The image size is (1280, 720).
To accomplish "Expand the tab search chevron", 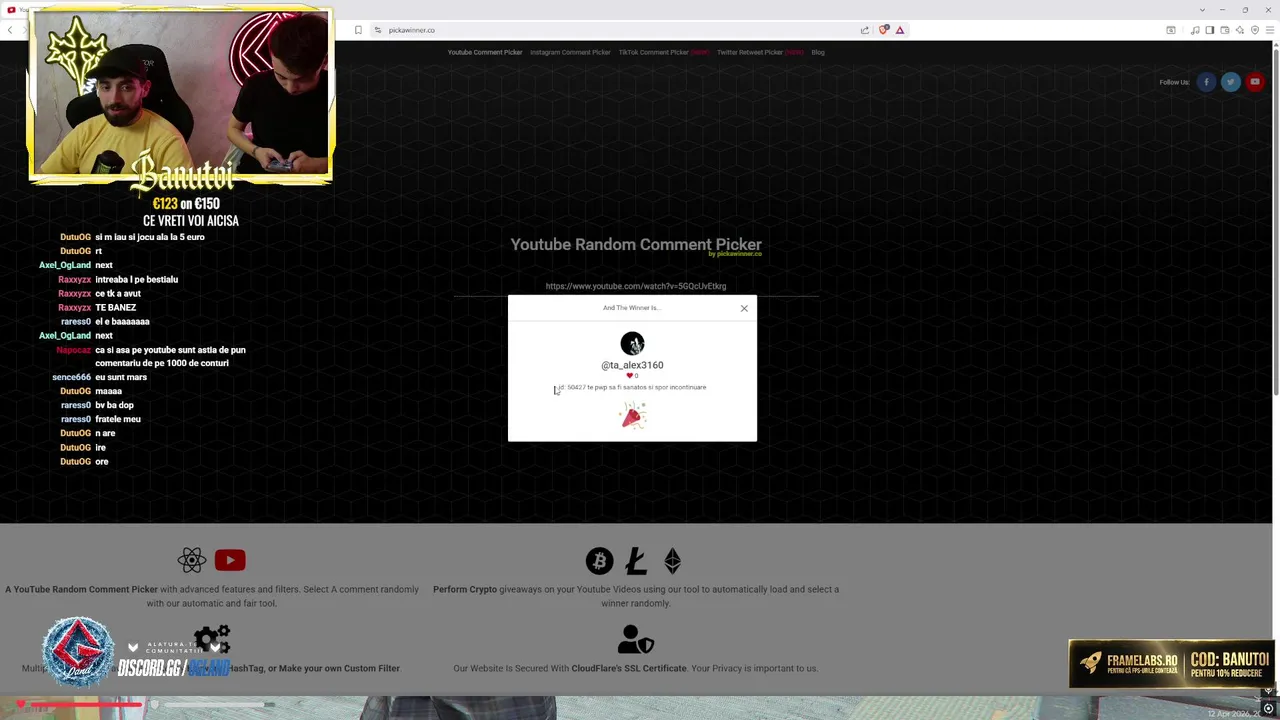I will tap(1202, 10).
